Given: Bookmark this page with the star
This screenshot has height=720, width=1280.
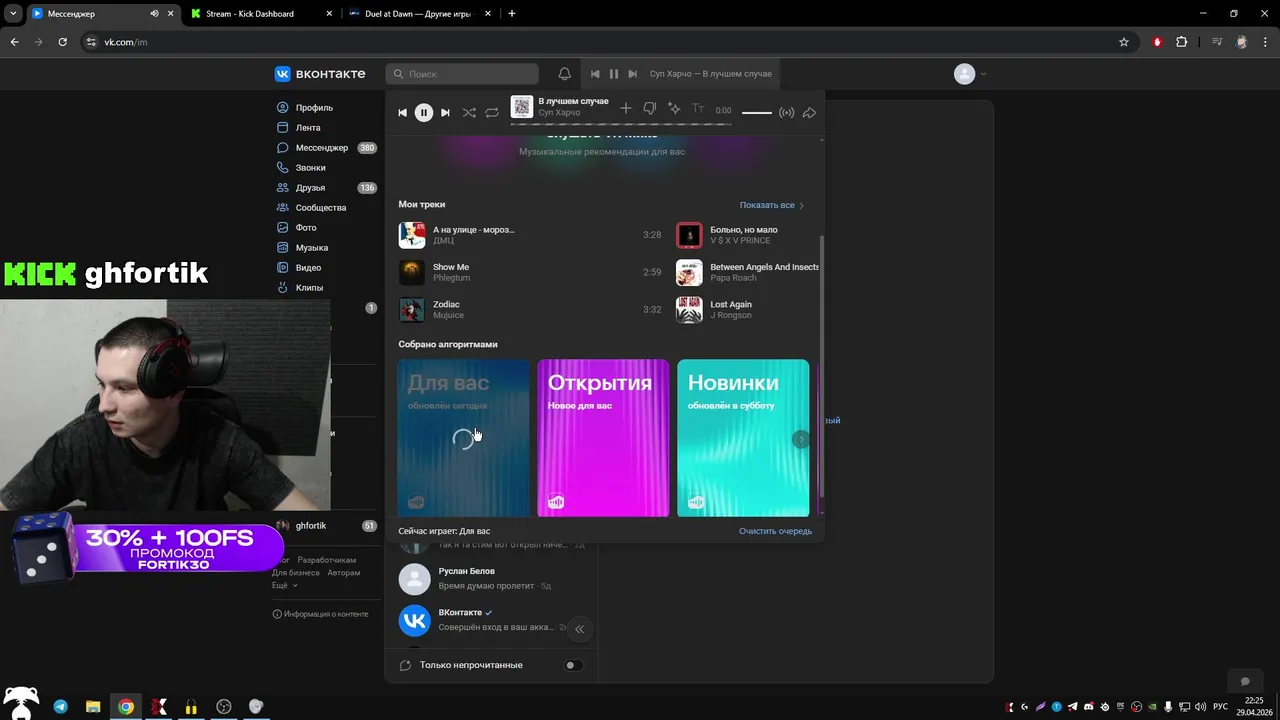Looking at the screenshot, I should coord(1124,42).
